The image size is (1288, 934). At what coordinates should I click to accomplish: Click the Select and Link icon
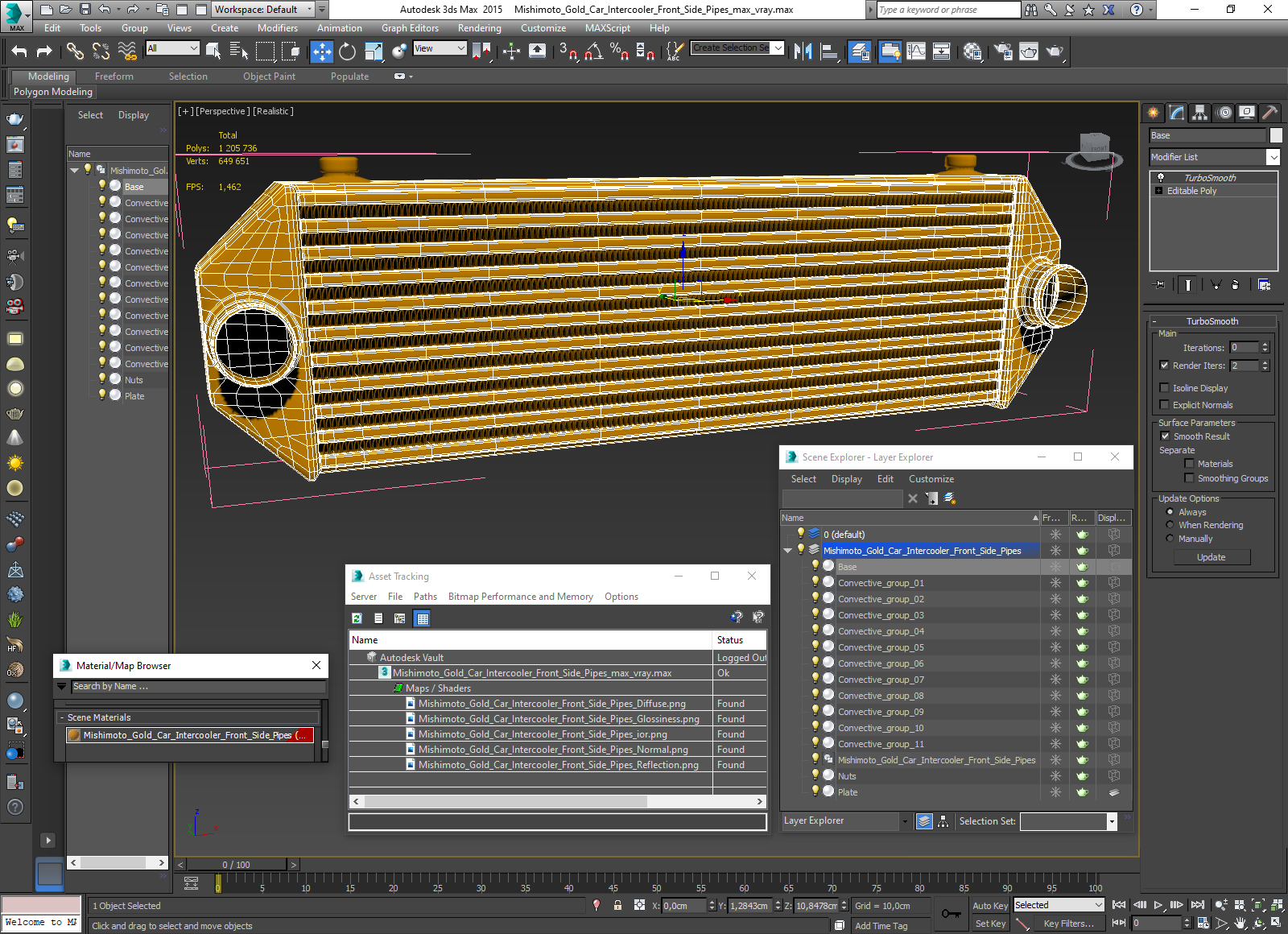click(x=75, y=52)
